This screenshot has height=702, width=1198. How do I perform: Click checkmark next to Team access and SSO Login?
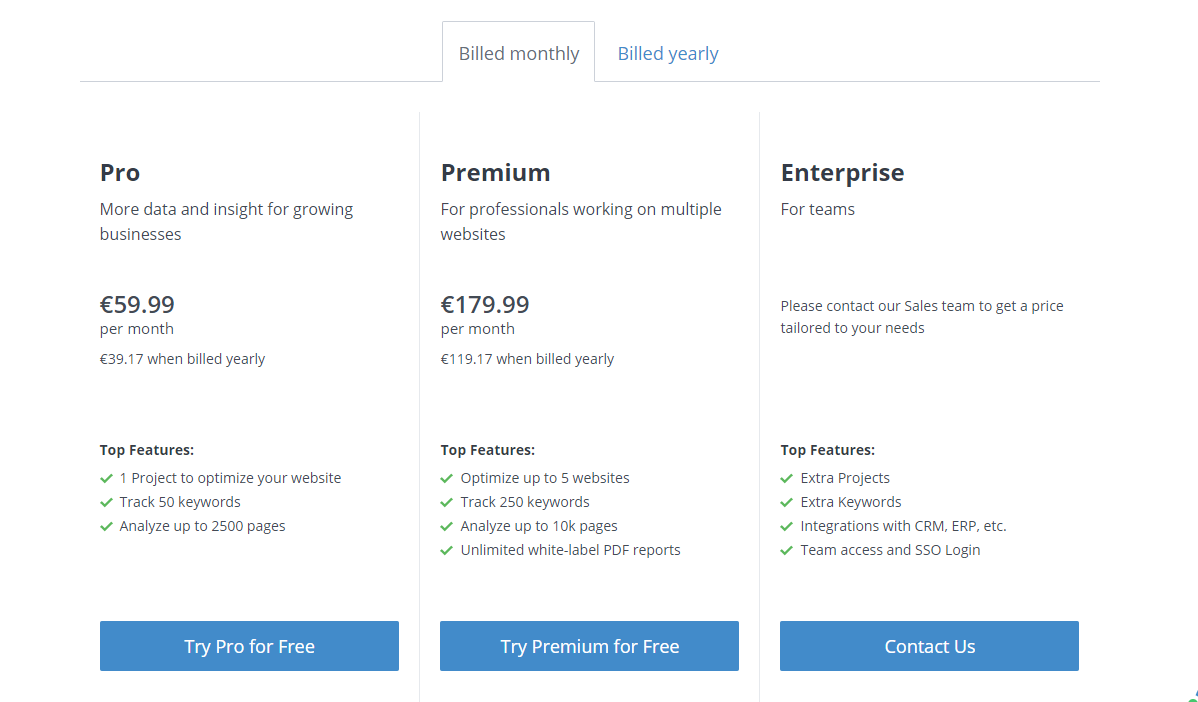787,551
